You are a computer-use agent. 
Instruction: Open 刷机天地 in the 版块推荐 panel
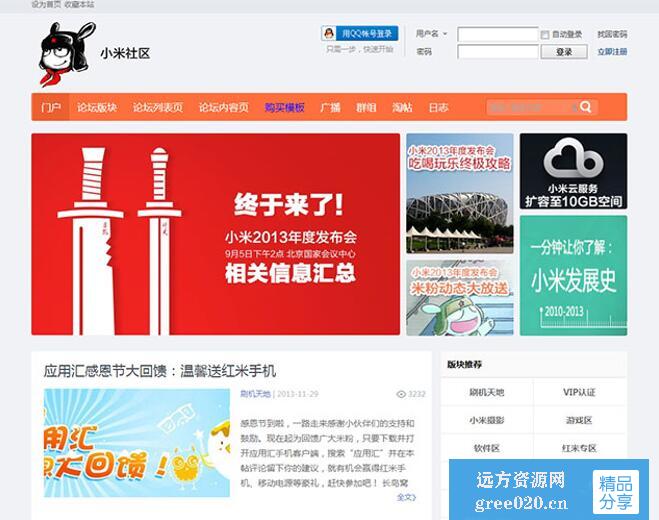click(487, 392)
